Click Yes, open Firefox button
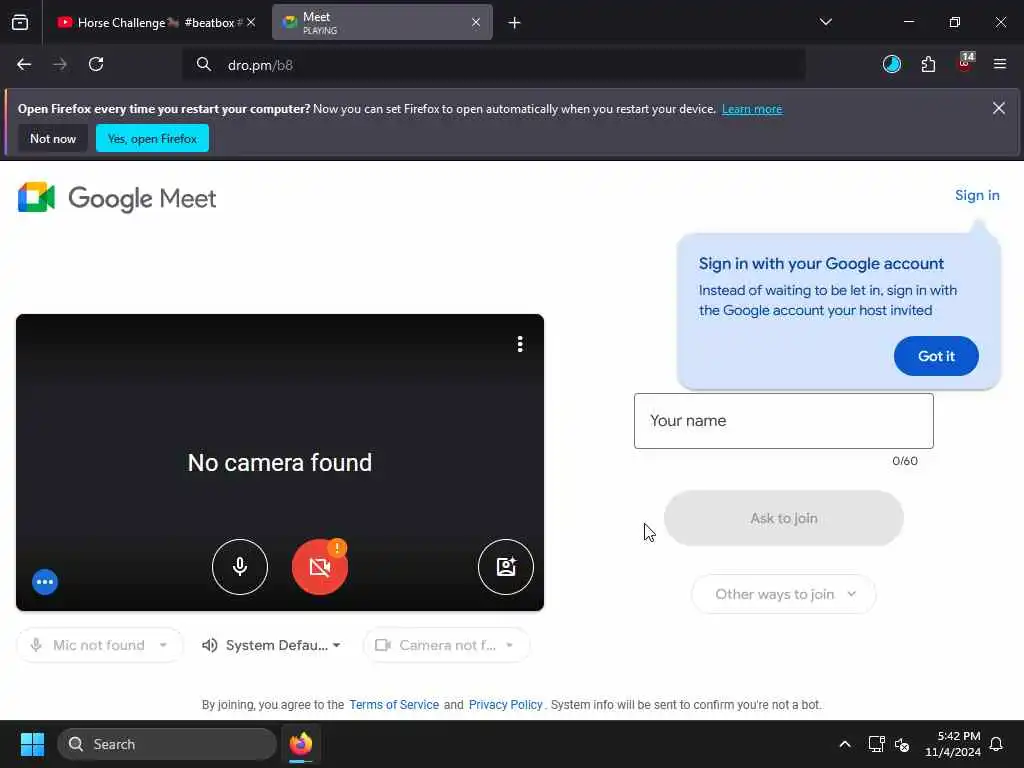This screenshot has height=768, width=1024. [x=152, y=138]
